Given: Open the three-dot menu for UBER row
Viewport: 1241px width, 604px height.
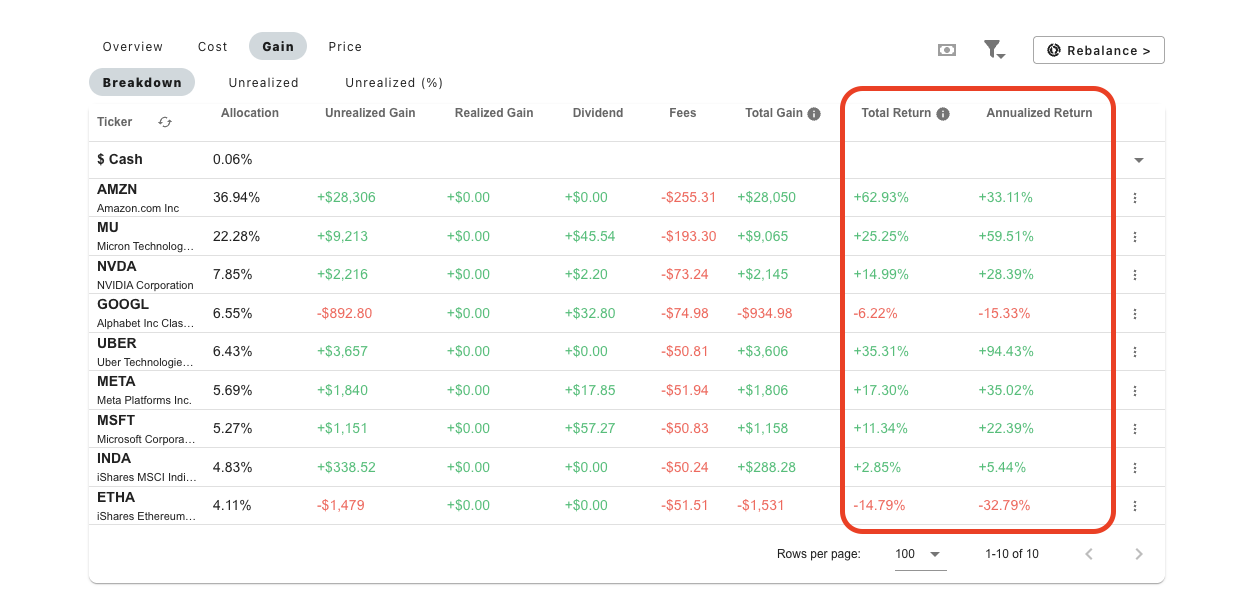Looking at the screenshot, I should click(1135, 351).
